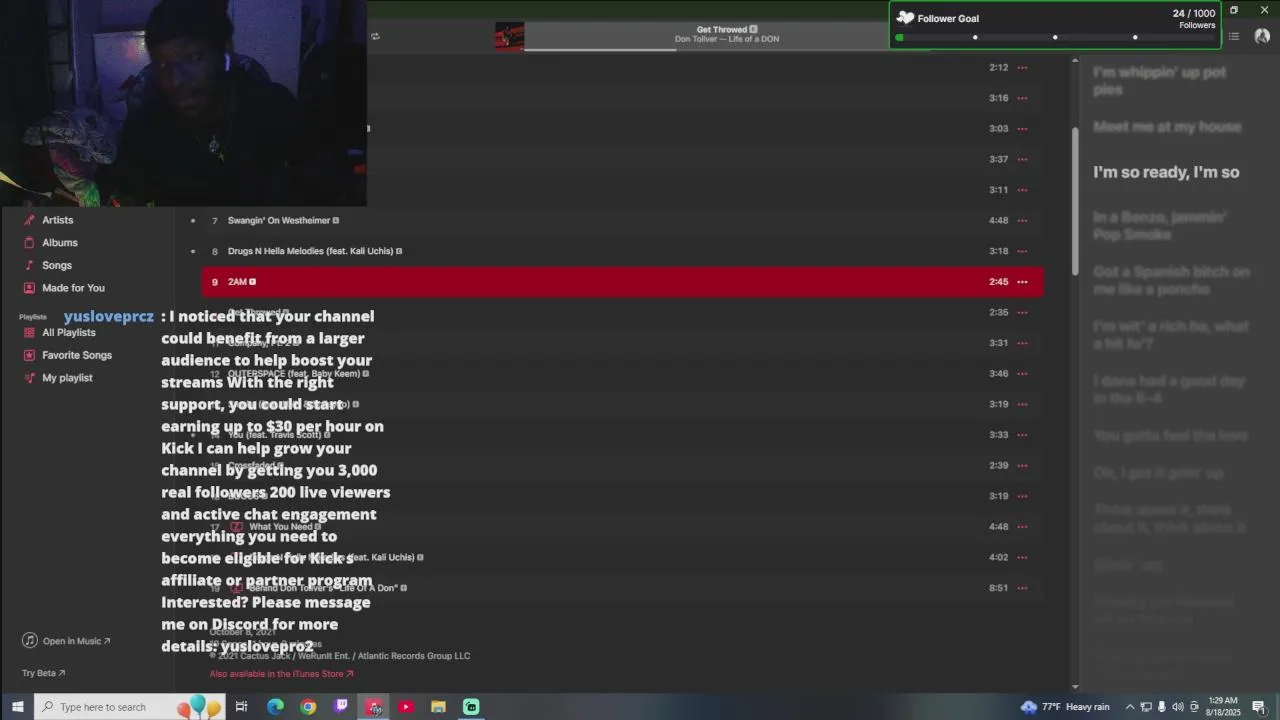Open Microsoft Edge from taskbar
Image resolution: width=1280 pixels, height=720 pixels.
pos(275,707)
